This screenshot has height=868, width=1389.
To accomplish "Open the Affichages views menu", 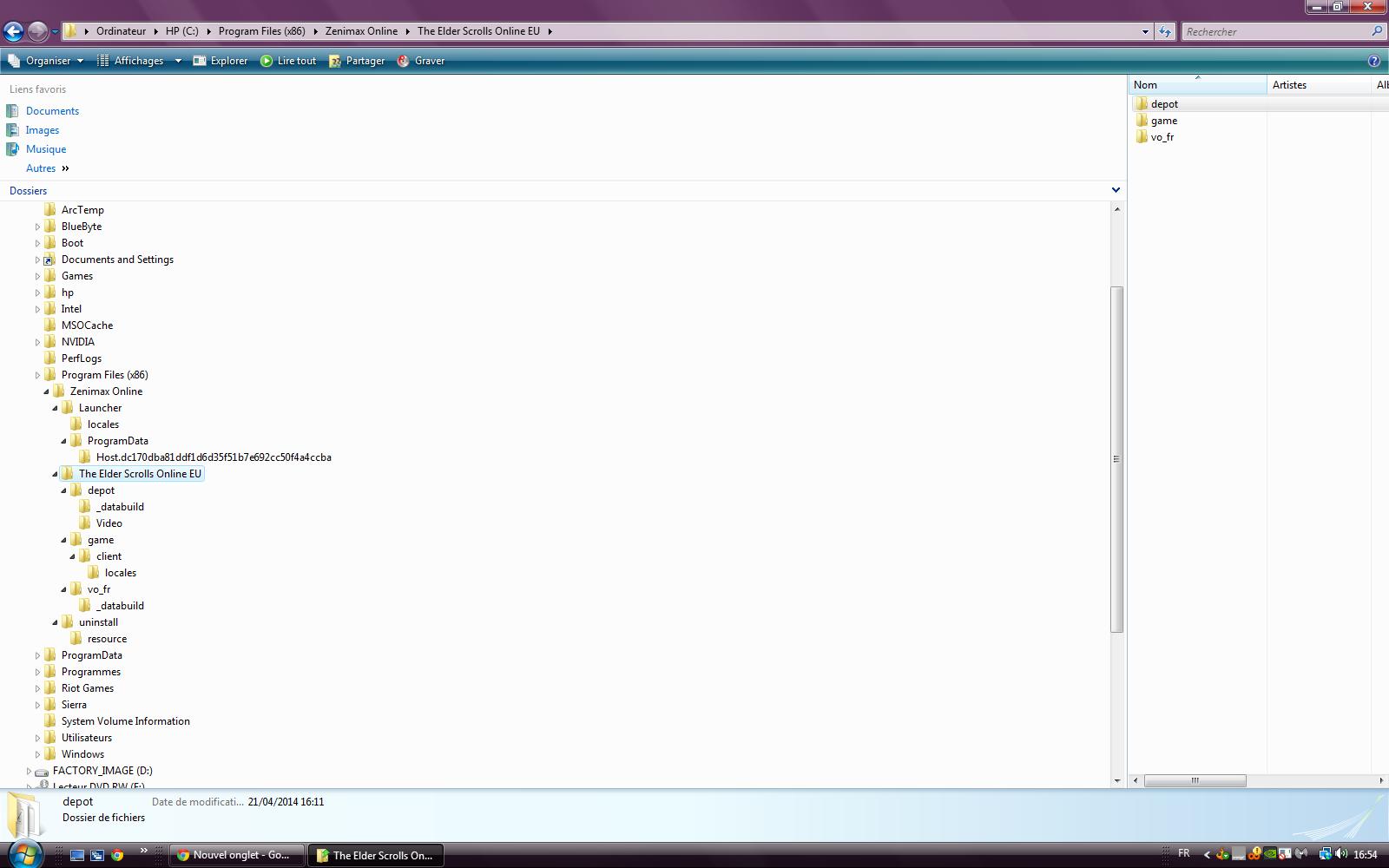I will pyautogui.click(x=130, y=61).
